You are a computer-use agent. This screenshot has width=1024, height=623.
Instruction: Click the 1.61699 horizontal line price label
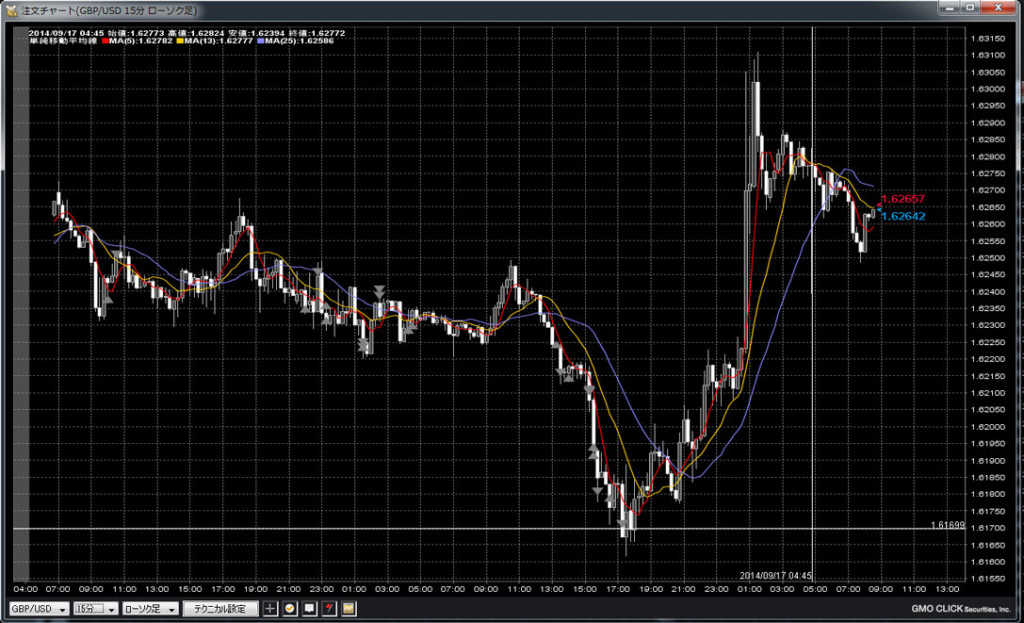click(x=947, y=524)
